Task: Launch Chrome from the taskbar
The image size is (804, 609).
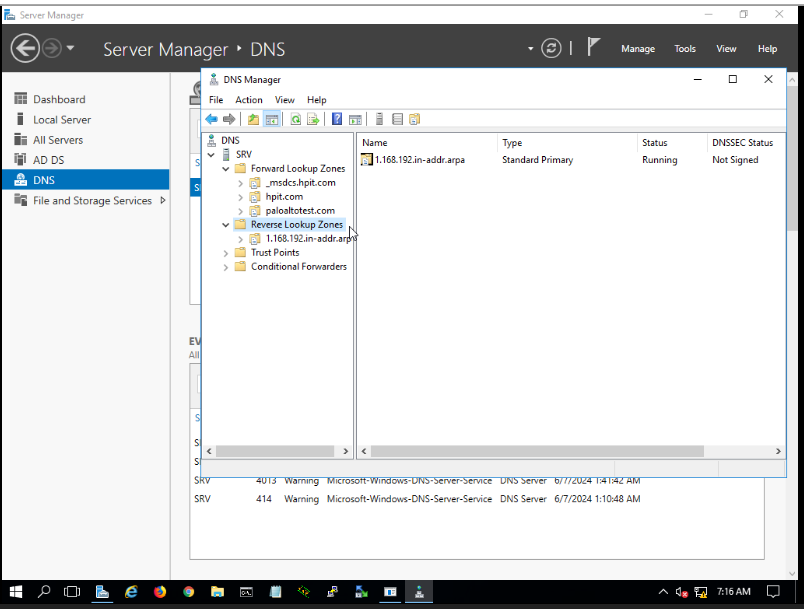Action: [189, 592]
